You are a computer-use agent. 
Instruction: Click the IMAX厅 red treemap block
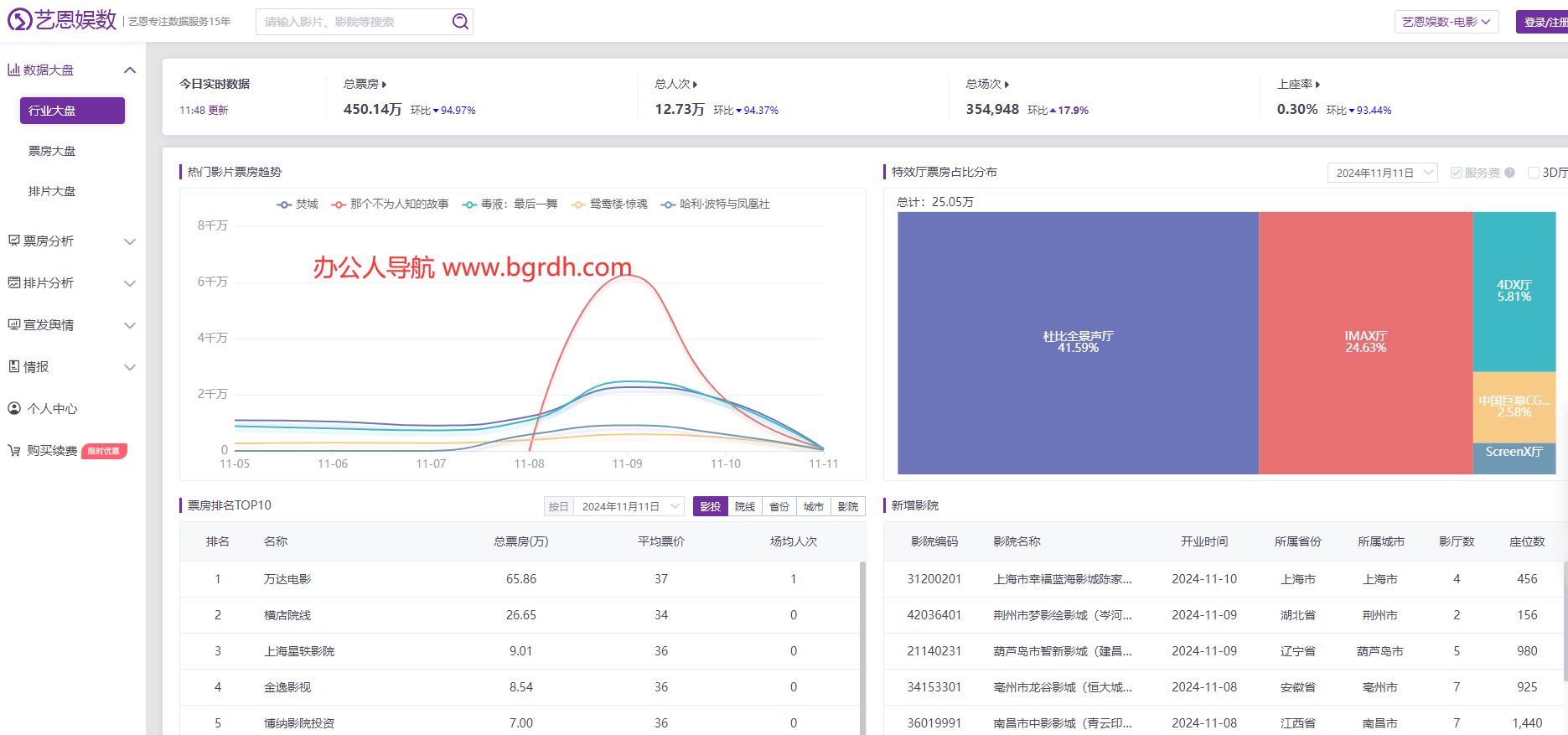click(x=1365, y=342)
